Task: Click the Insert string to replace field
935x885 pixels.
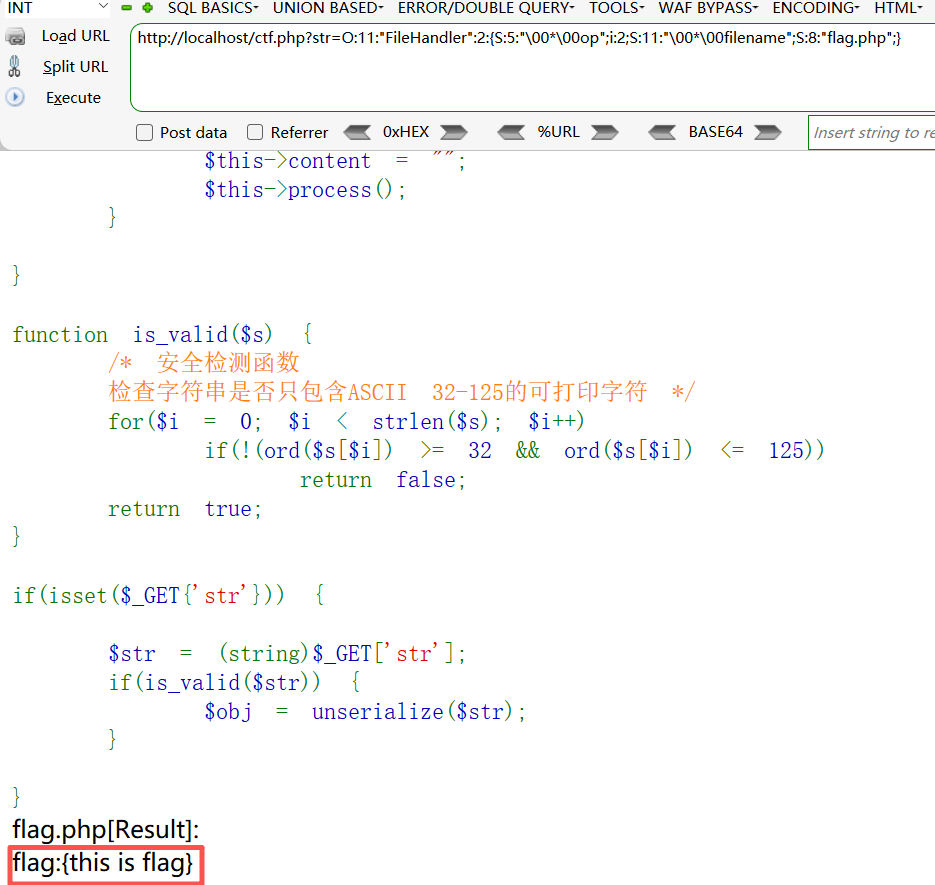Action: (872, 132)
